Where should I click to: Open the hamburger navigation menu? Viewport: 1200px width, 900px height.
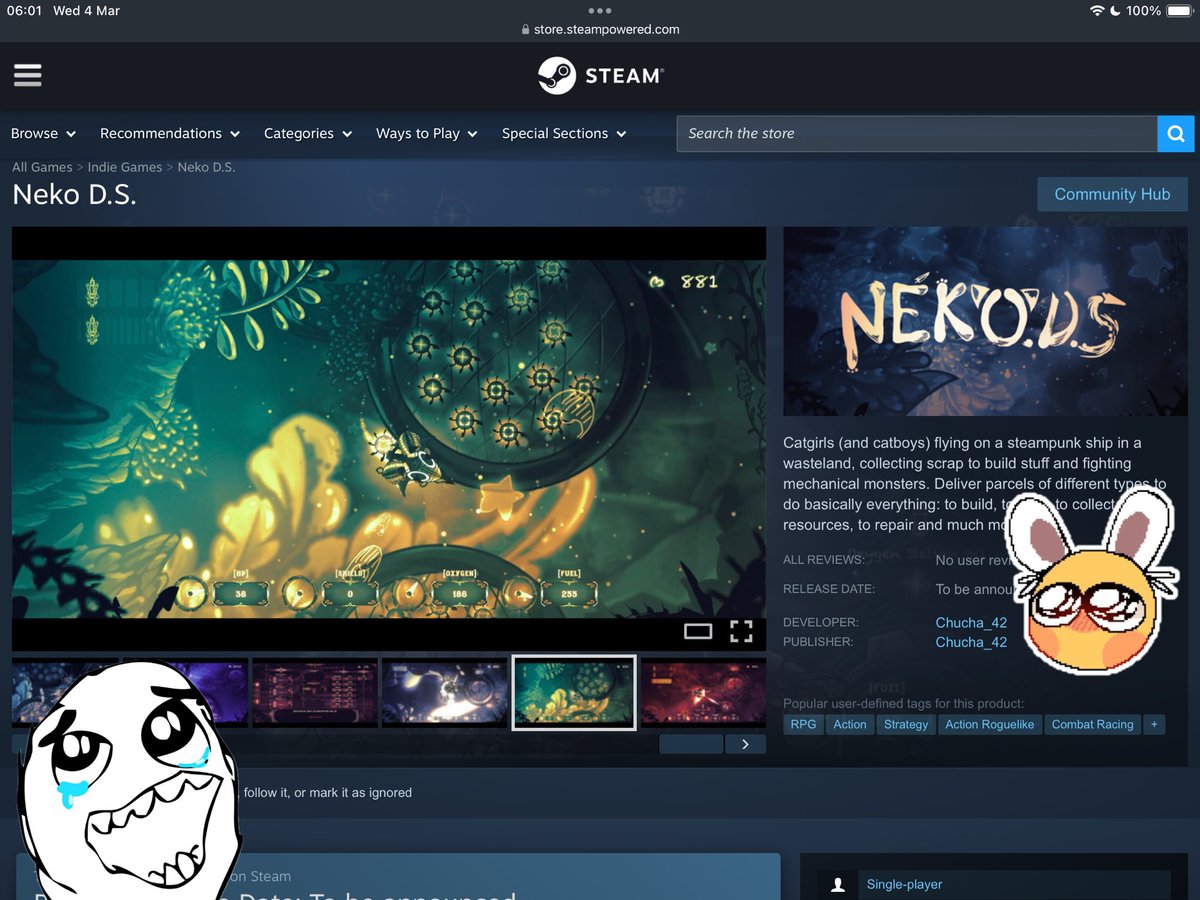[x=28, y=75]
